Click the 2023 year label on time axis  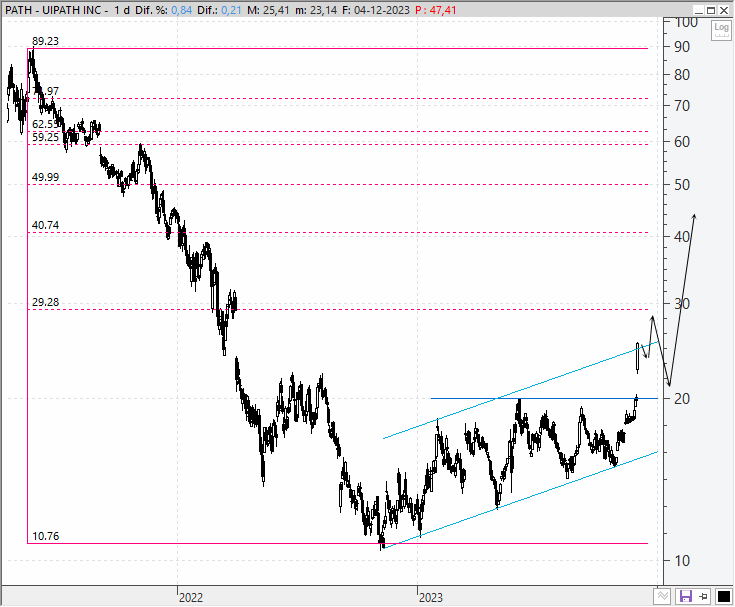431,598
